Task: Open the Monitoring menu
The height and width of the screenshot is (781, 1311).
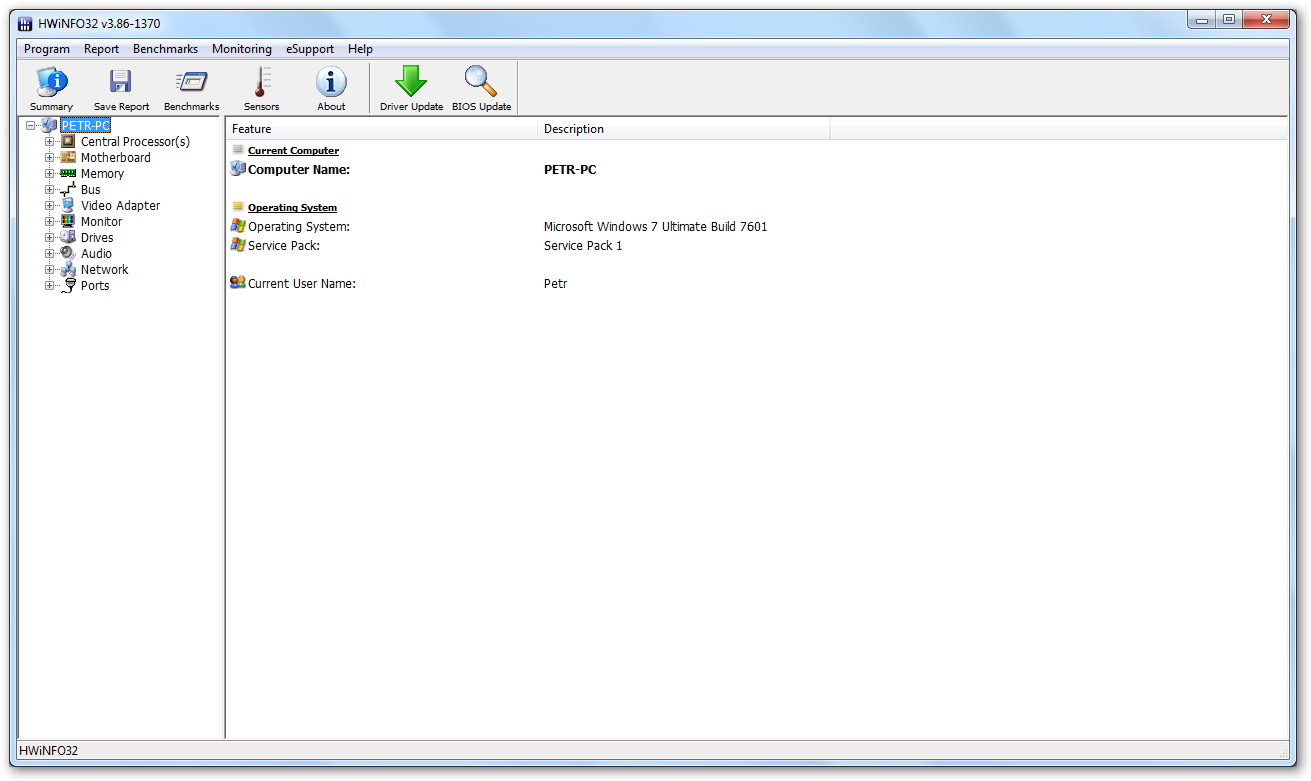Action: tap(242, 49)
